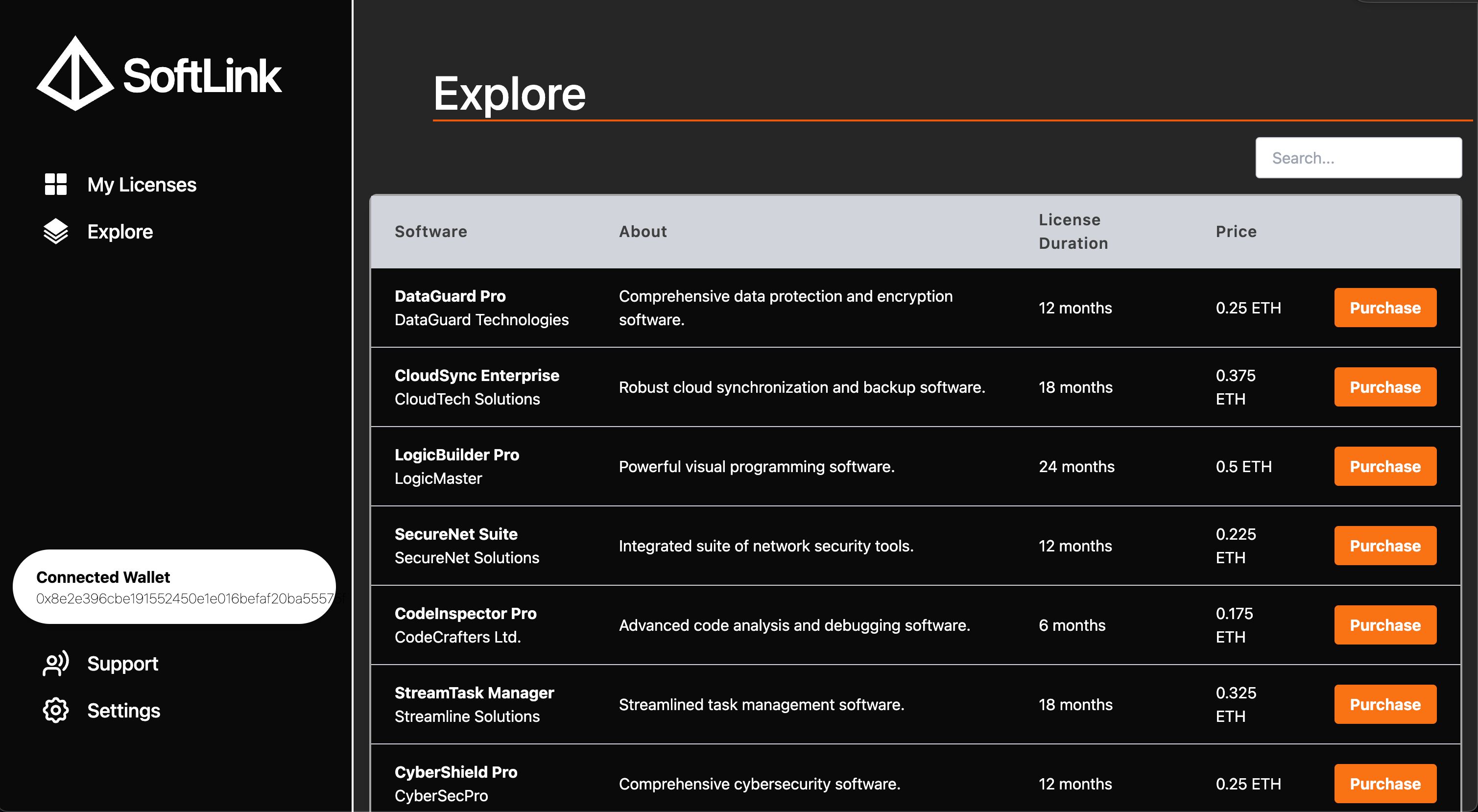Screen dimensions: 1478x812
Task: Purchase DataGuard Pro license
Action: tap(1385, 308)
